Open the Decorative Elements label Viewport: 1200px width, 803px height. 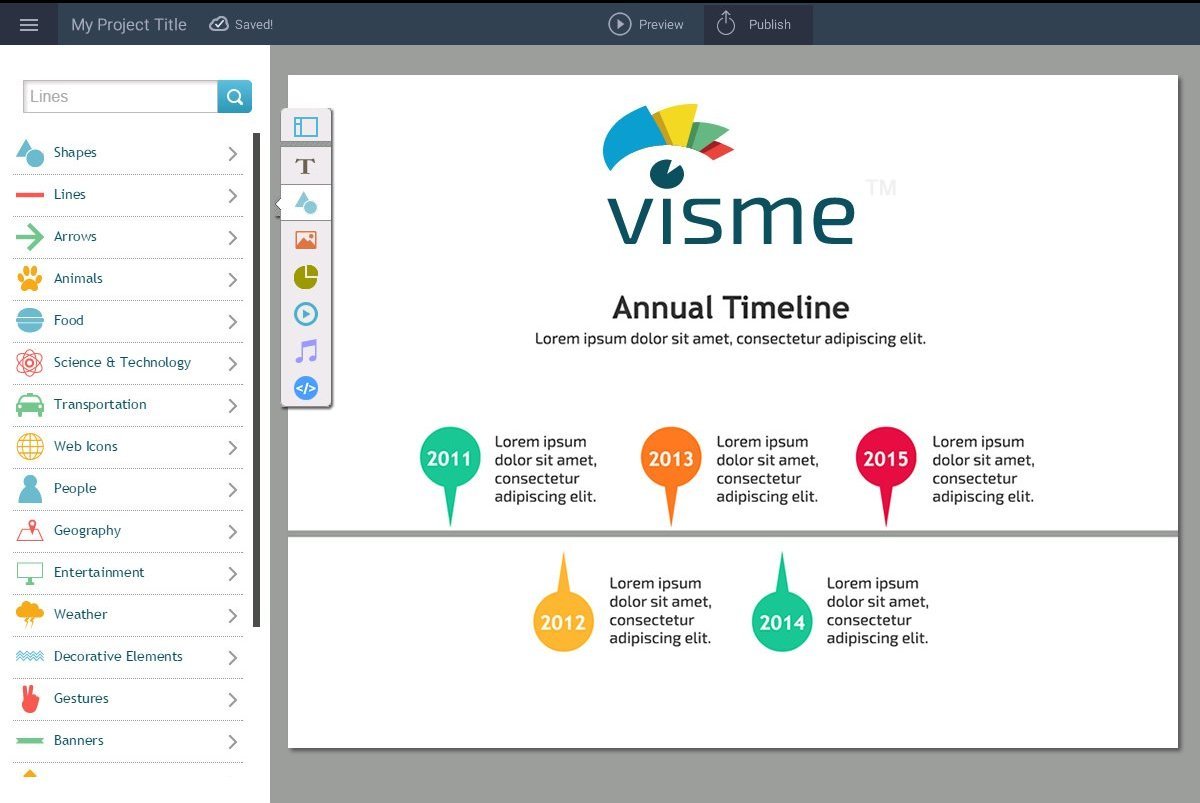118,656
